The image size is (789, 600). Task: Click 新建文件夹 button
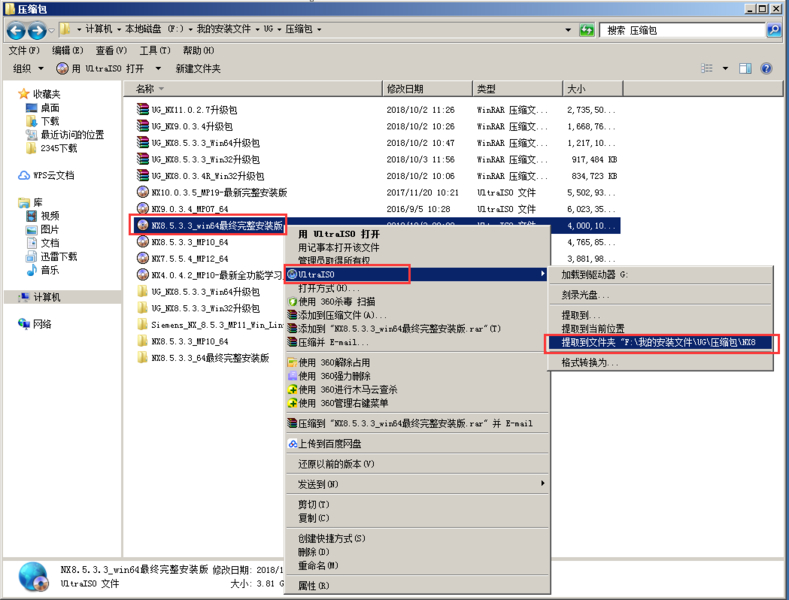point(198,68)
